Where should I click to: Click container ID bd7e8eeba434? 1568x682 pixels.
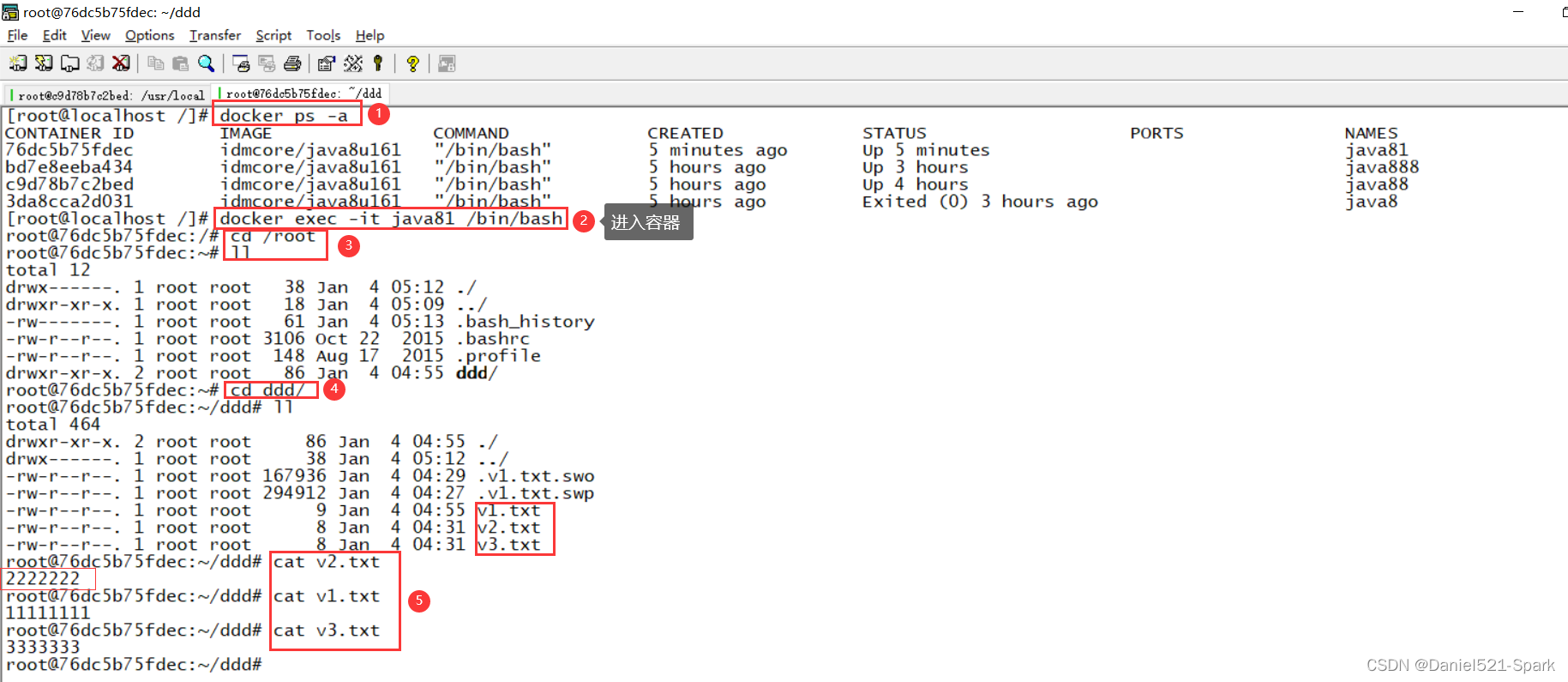pyautogui.click(x=69, y=167)
